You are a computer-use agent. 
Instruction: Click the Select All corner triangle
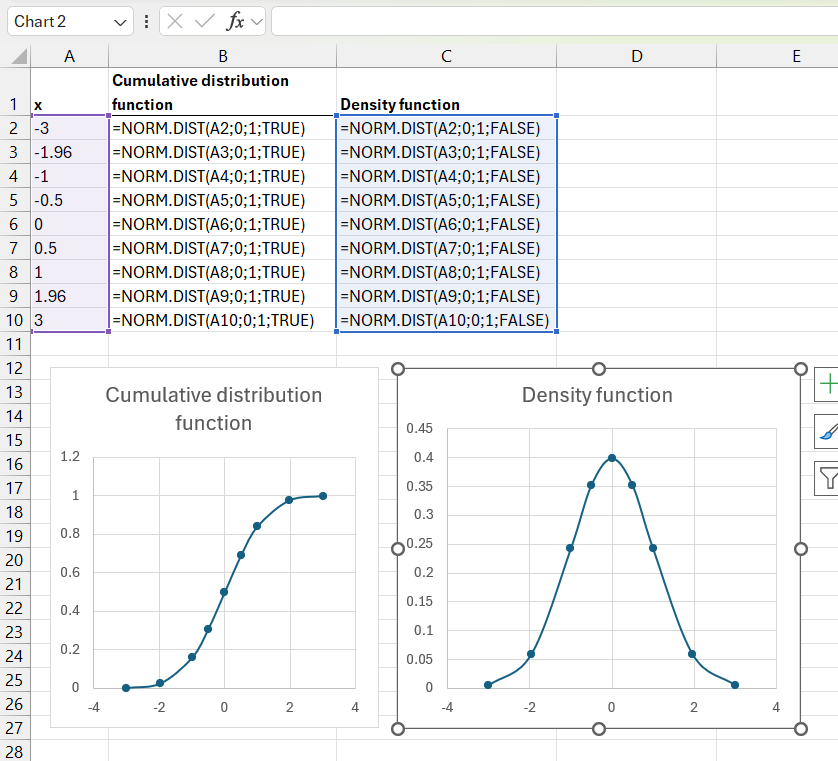tap(19, 56)
